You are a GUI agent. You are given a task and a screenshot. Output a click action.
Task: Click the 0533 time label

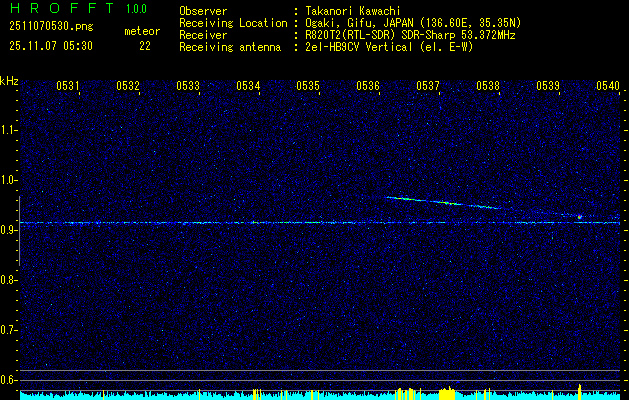click(x=188, y=86)
